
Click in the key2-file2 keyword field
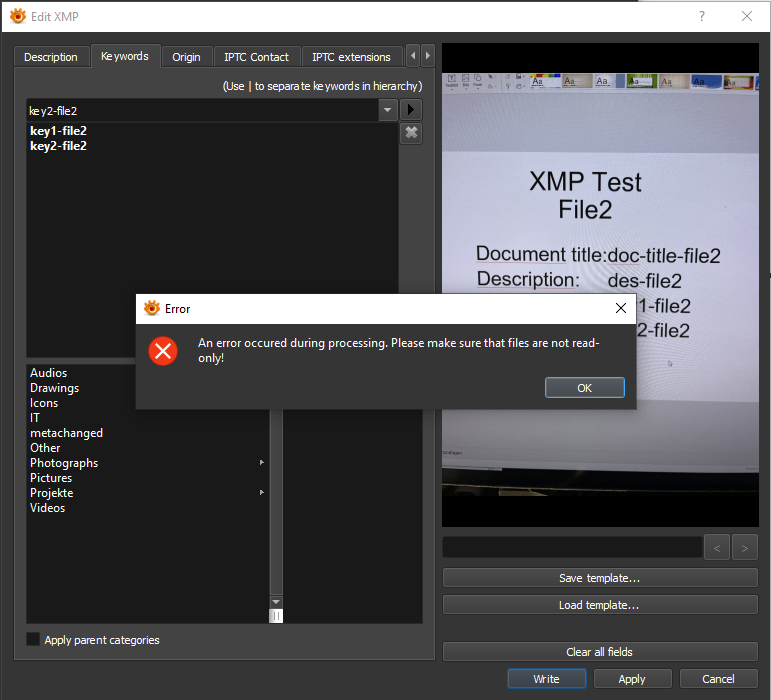tap(203, 111)
